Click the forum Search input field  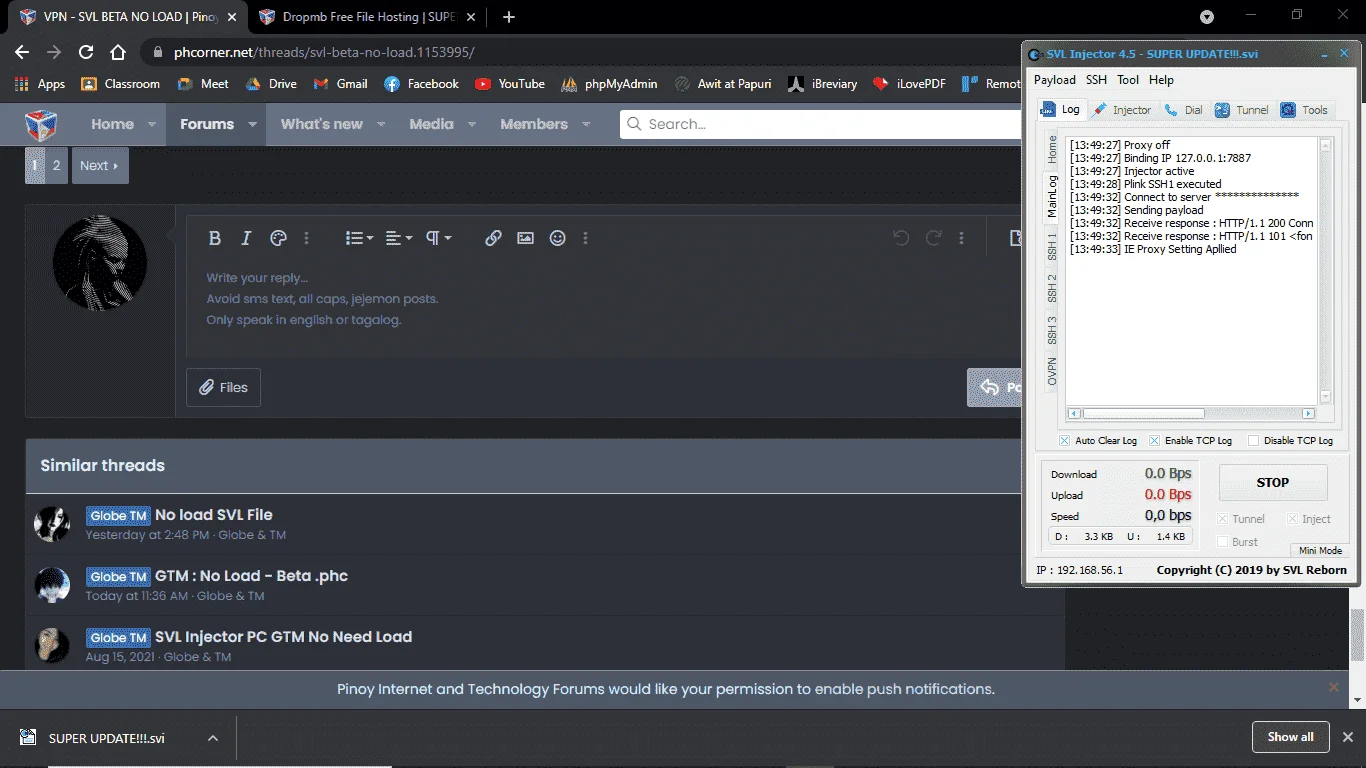(820, 124)
